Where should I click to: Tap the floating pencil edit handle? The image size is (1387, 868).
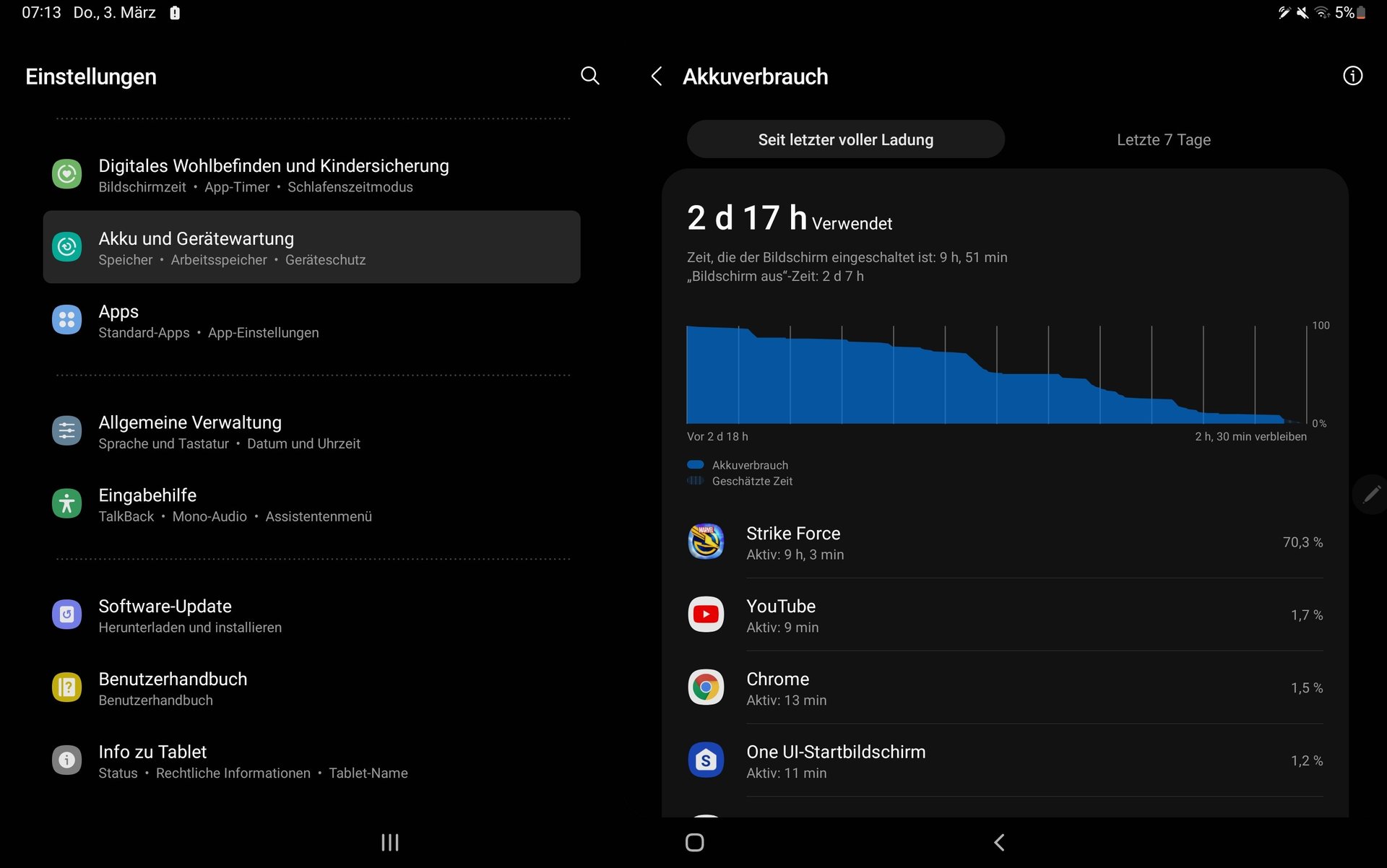[1370, 495]
